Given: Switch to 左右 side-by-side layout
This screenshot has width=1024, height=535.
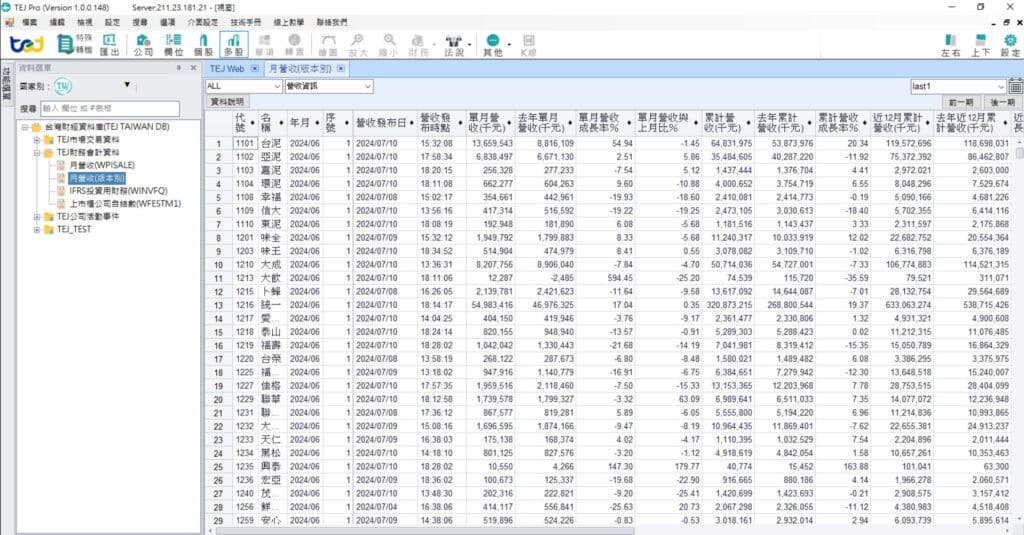Looking at the screenshot, I should point(951,44).
